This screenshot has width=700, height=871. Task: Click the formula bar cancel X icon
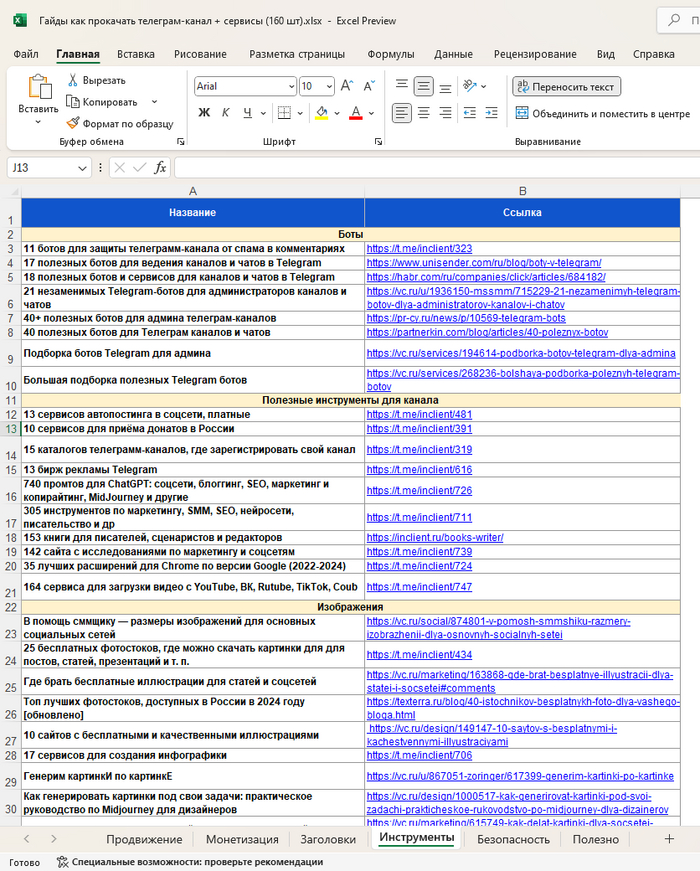coord(119,167)
